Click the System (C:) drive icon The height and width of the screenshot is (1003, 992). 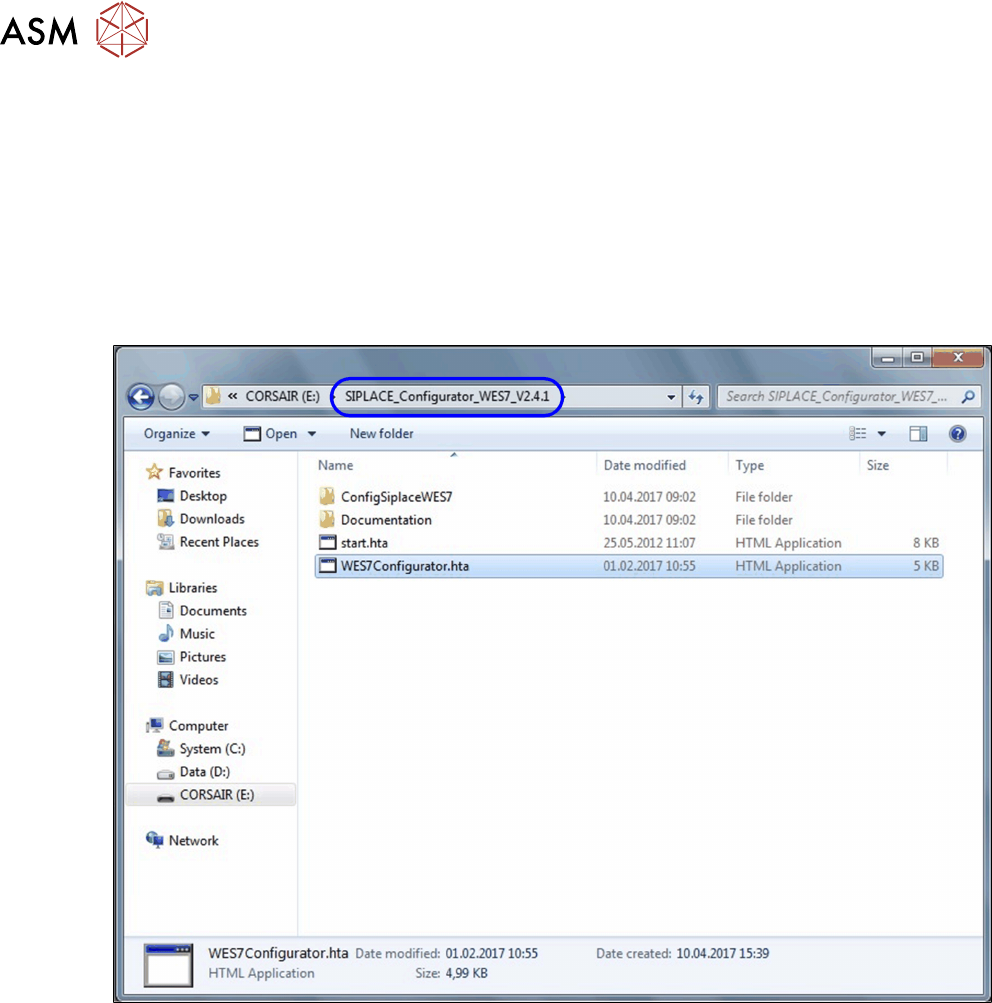point(166,748)
